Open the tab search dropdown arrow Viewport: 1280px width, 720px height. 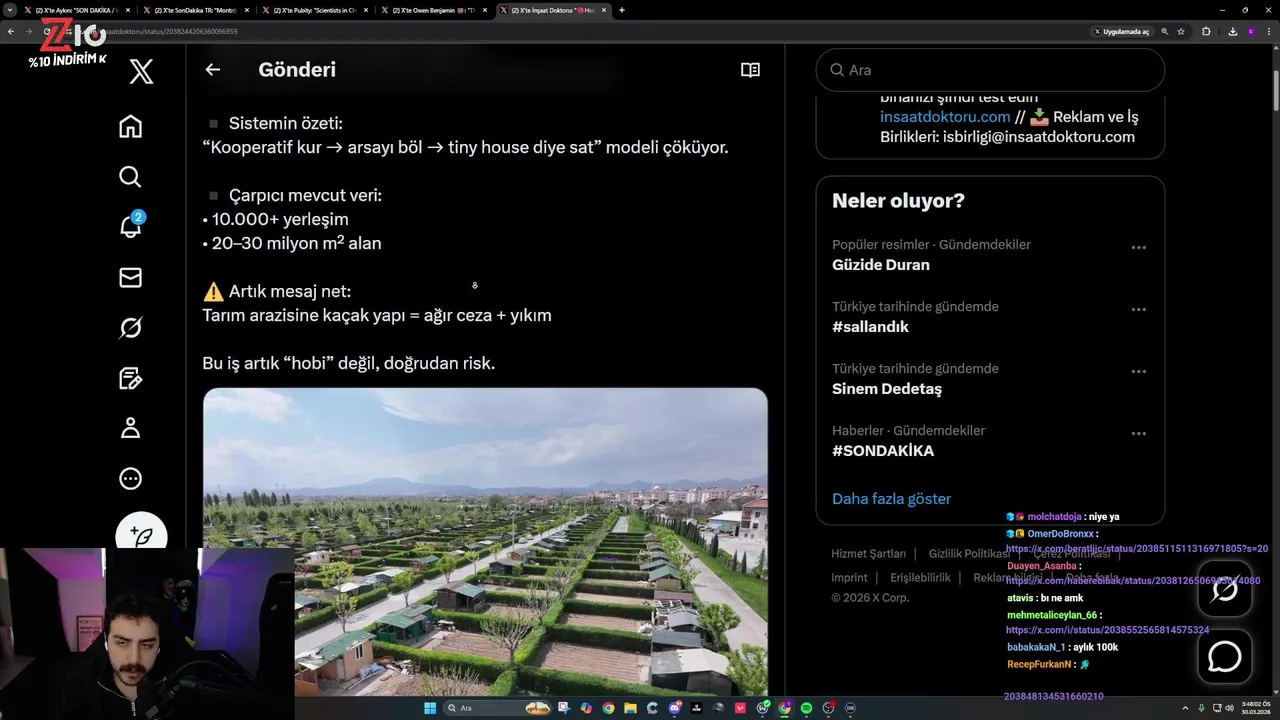point(10,10)
